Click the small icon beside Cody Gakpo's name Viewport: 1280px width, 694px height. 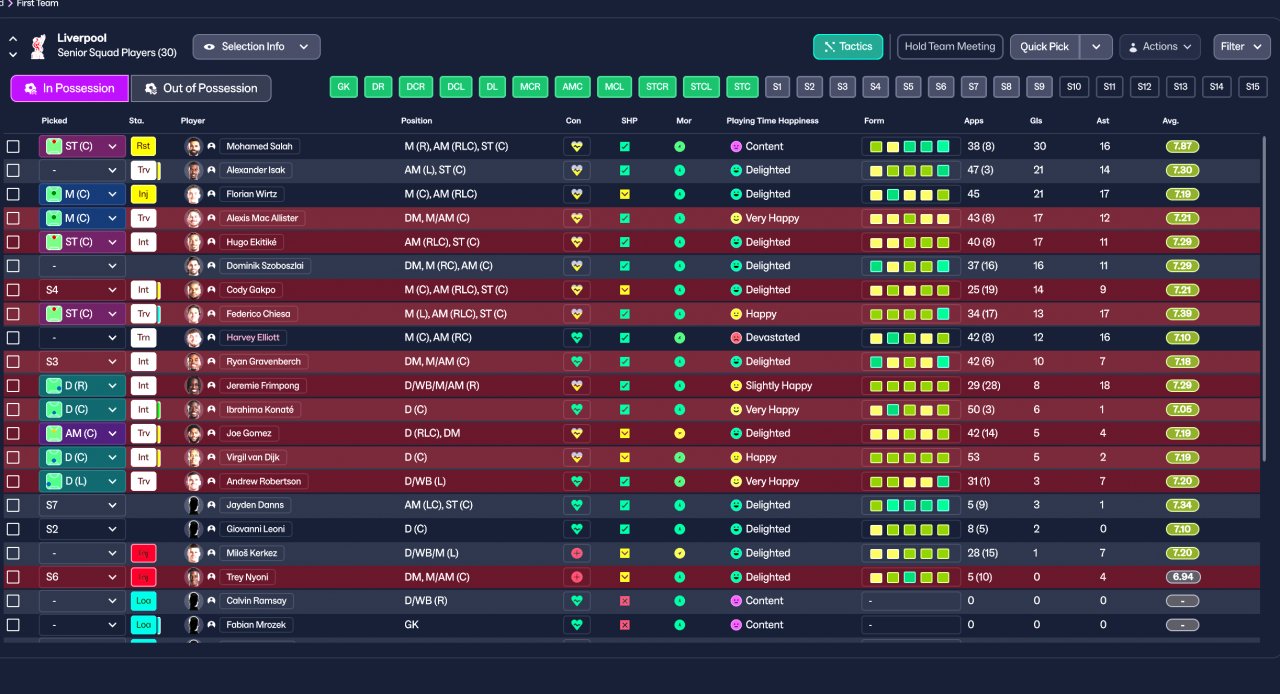(x=211, y=290)
